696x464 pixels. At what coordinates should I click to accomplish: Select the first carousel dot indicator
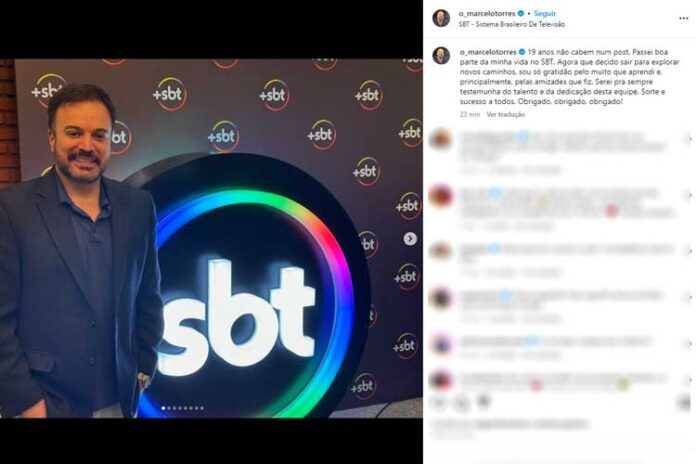coord(163,408)
